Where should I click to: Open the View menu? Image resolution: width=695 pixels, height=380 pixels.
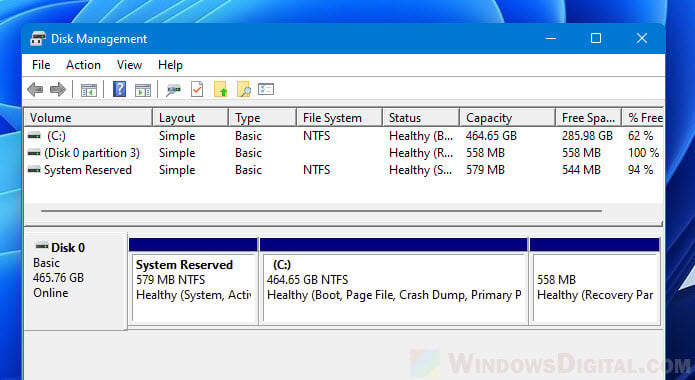pos(129,65)
